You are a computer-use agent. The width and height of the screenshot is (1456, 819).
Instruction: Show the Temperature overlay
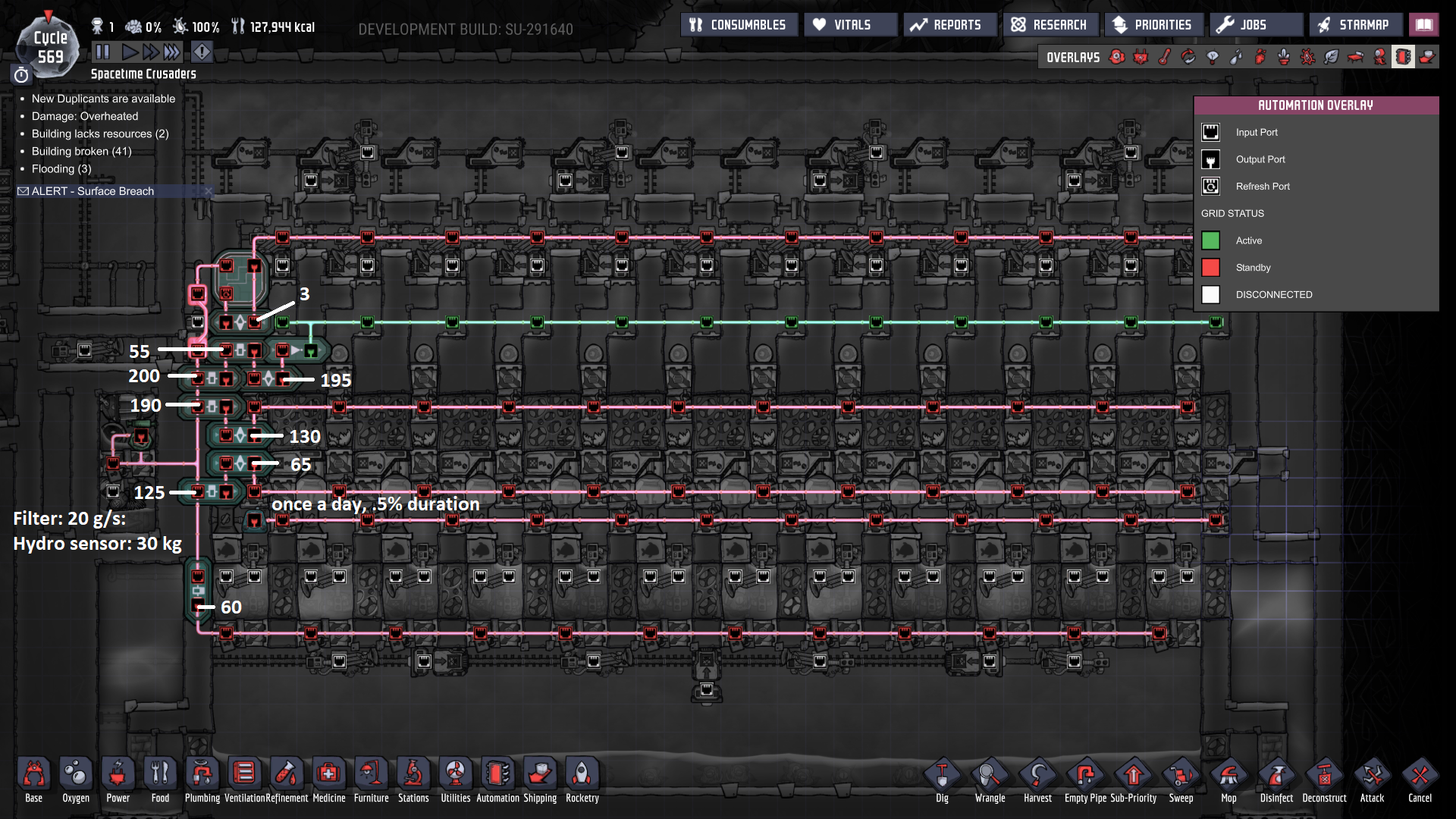click(x=1165, y=57)
